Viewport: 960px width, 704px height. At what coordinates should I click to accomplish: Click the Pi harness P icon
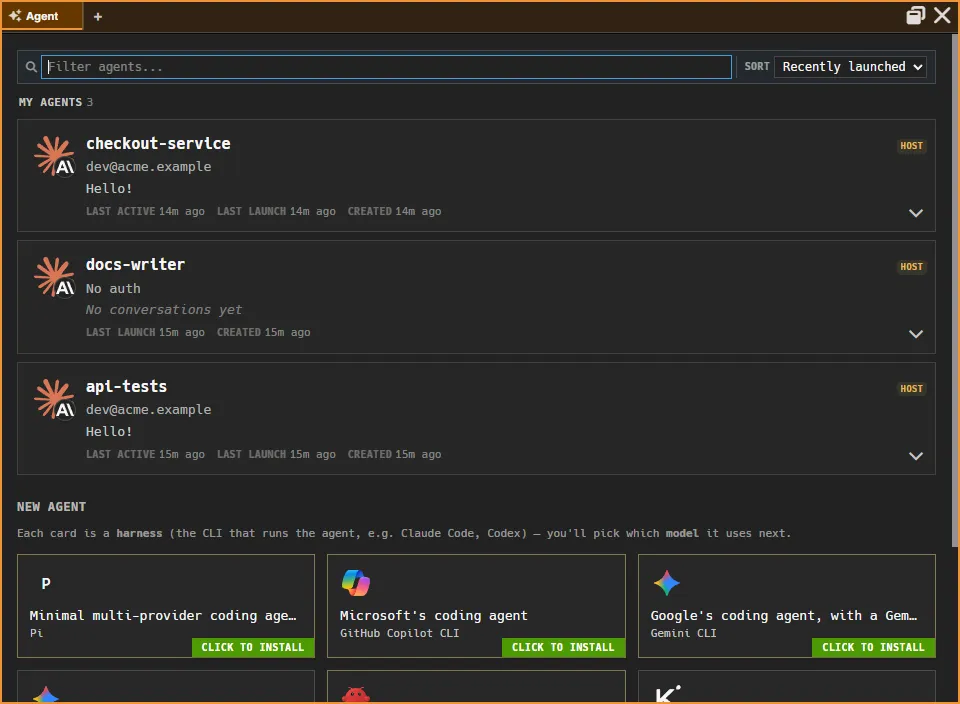(x=46, y=583)
